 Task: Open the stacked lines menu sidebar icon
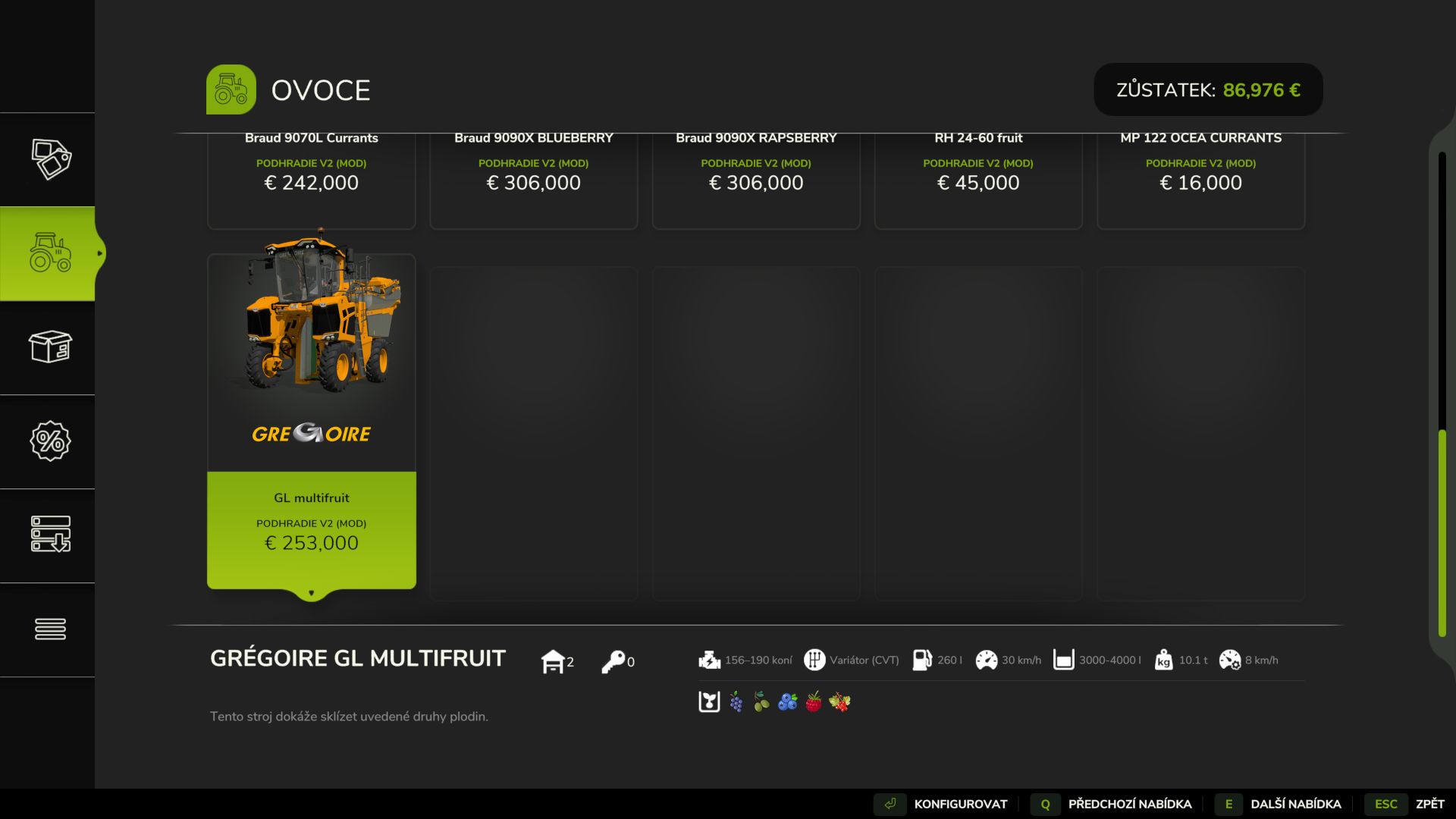point(51,629)
